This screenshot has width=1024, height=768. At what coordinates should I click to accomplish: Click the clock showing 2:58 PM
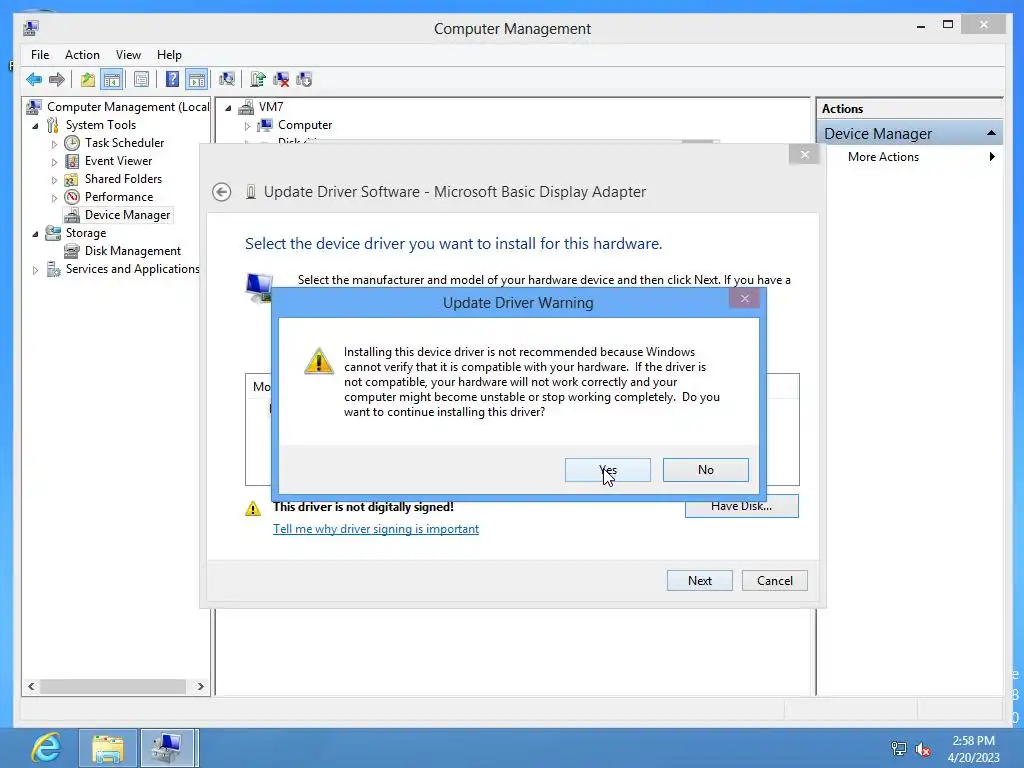[x=973, y=741]
